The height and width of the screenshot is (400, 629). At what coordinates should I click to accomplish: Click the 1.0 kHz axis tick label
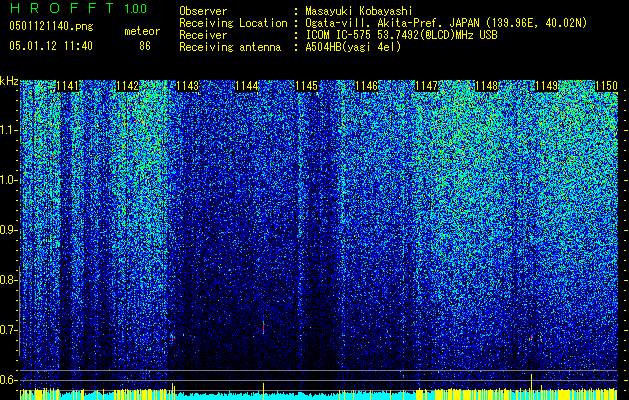pyautogui.click(x=8, y=180)
